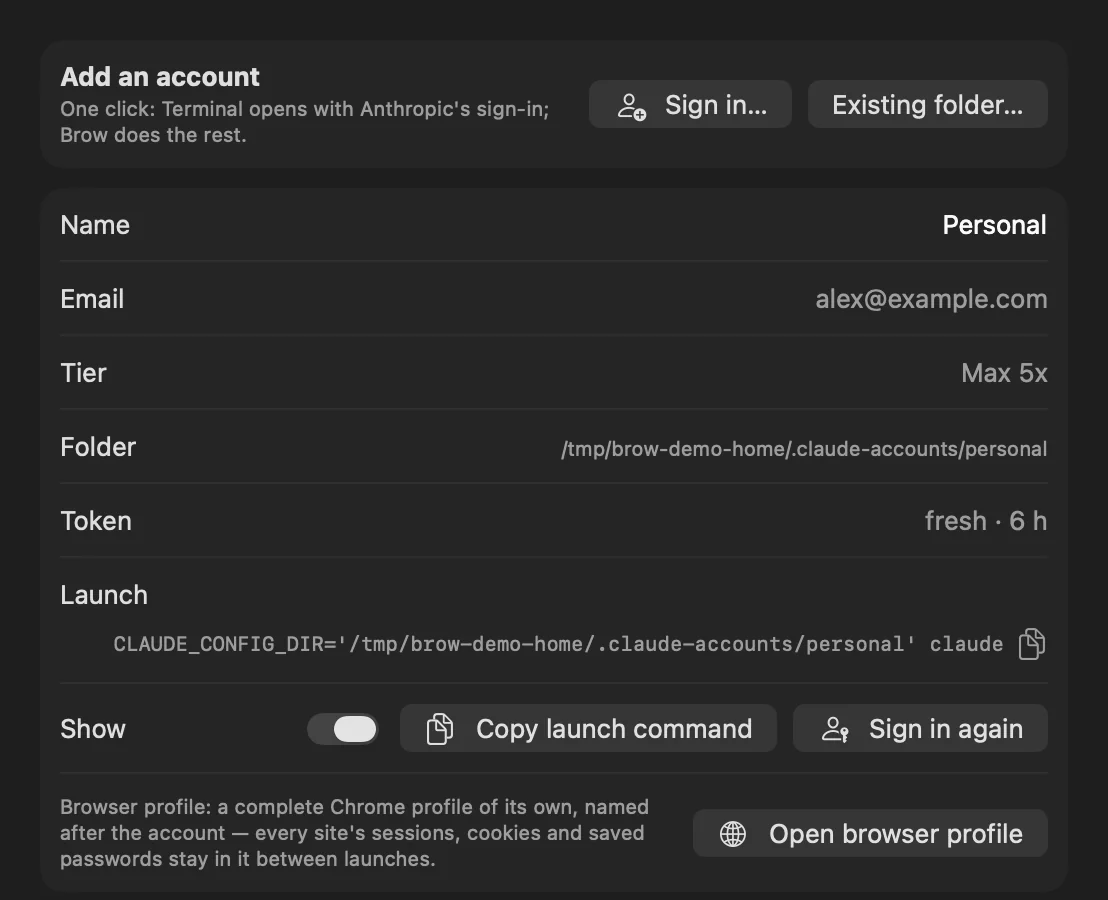Click the Launch row label
Image resolution: width=1108 pixels, height=900 pixels.
click(104, 595)
